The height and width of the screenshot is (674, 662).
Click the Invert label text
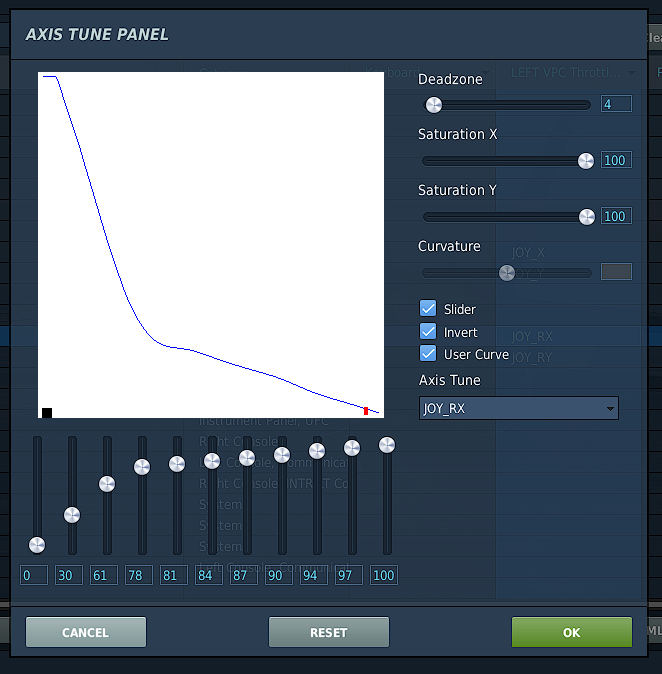pyautogui.click(x=460, y=332)
